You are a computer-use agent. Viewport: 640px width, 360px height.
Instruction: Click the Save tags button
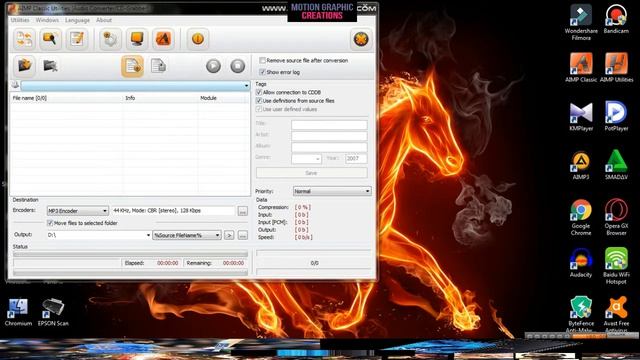click(x=311, y=173)
